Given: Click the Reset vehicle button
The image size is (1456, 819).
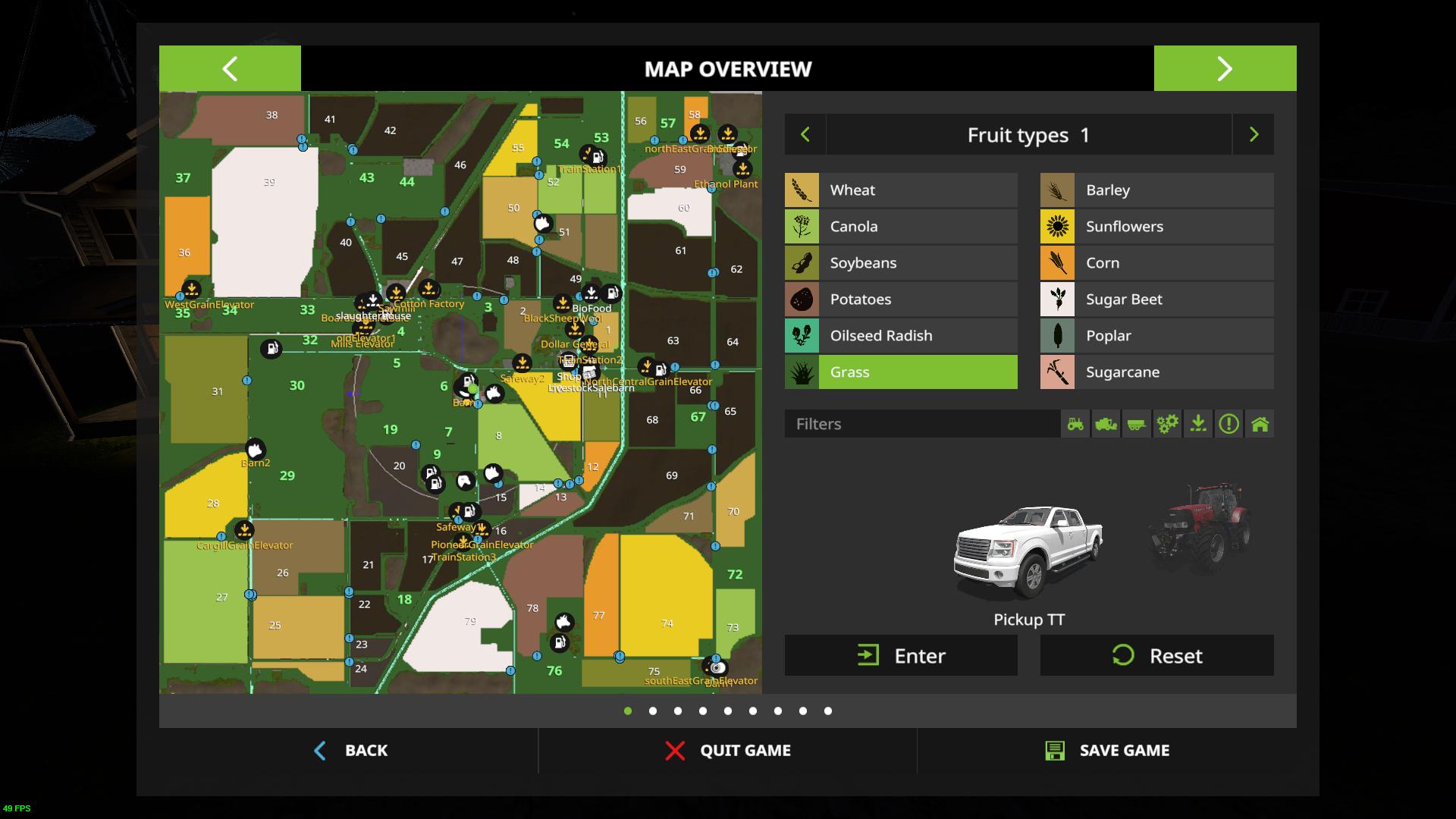Looking at the screenshot, I should 1156,656.
